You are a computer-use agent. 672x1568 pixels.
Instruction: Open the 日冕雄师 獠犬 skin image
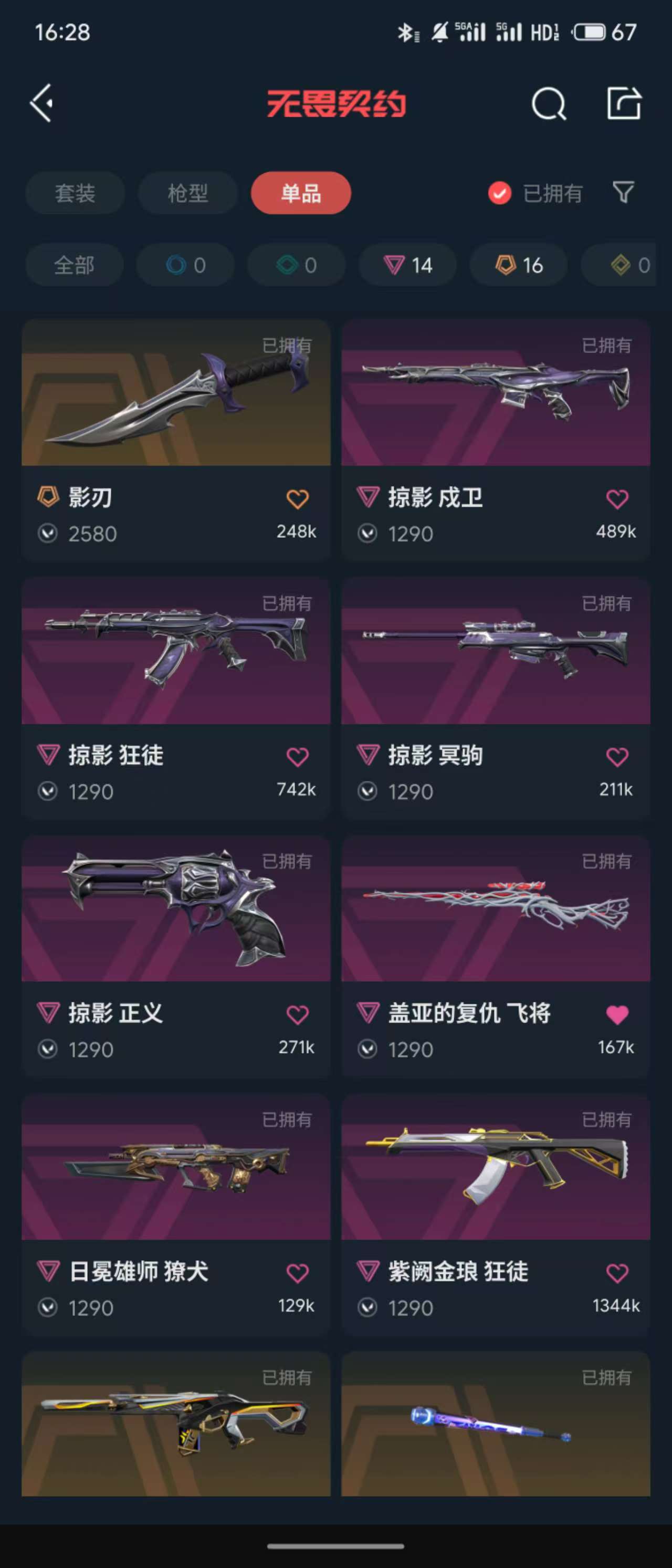click(176, 1166)
